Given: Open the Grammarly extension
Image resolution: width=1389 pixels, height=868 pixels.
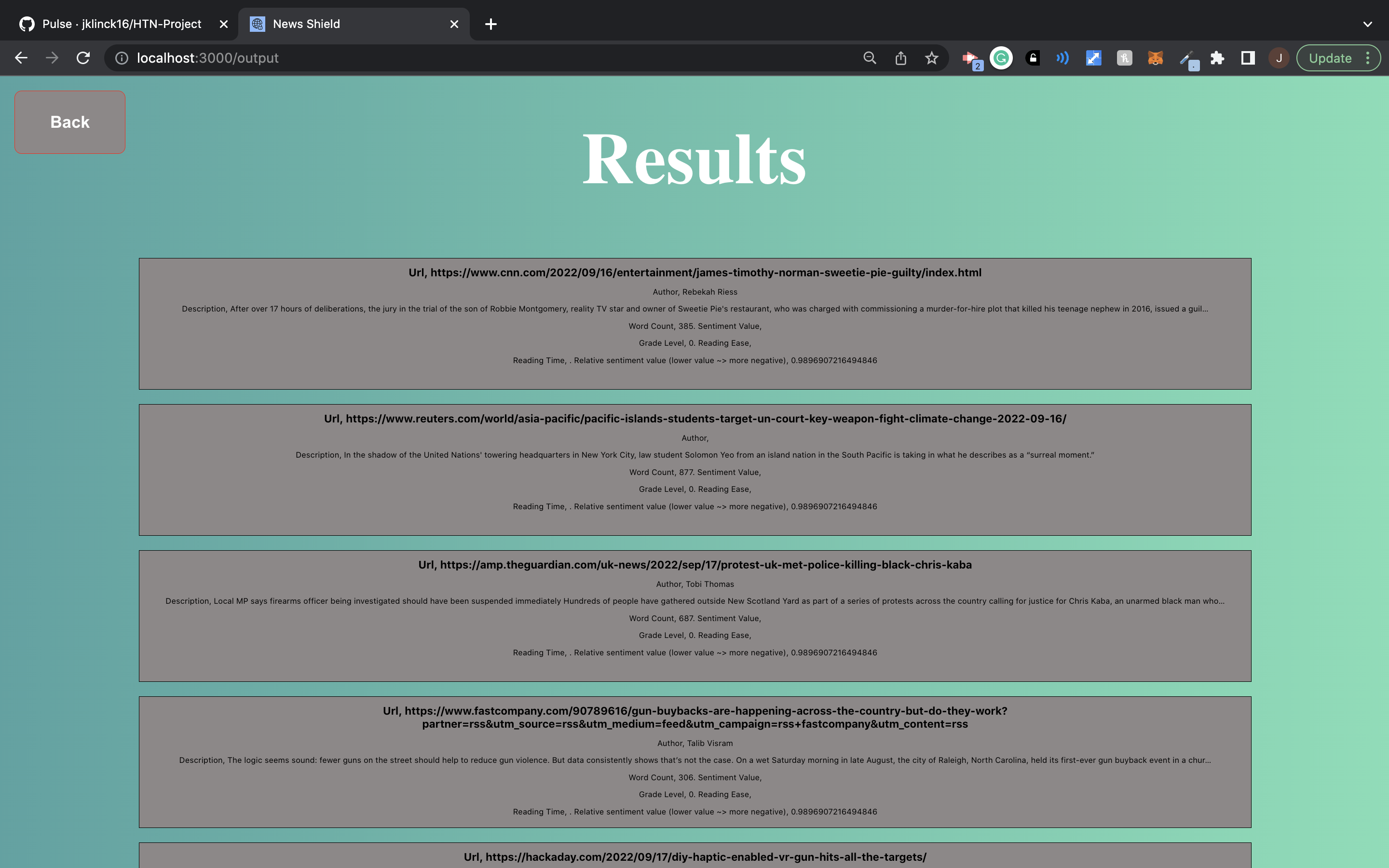Looking at the screenshot, I should (1002, 58).
